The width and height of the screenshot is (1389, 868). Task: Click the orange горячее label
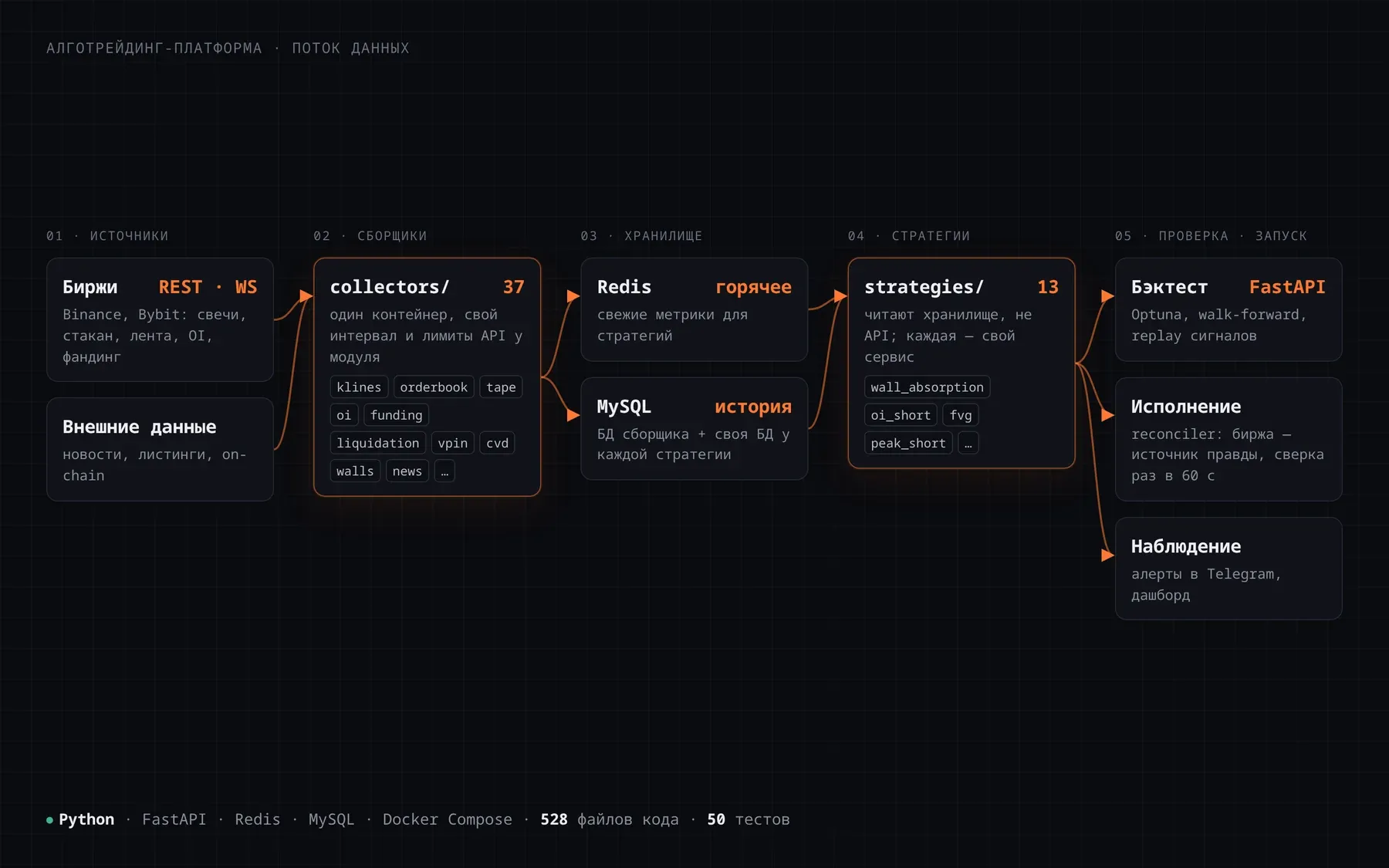click(x=754, y=287)
